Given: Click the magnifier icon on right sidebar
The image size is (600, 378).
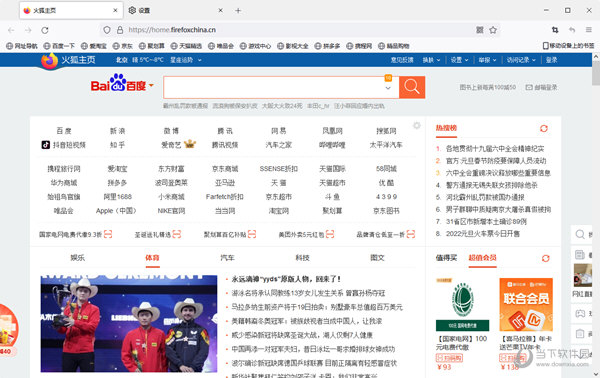Looking at the screenshot, I should 580,234.
